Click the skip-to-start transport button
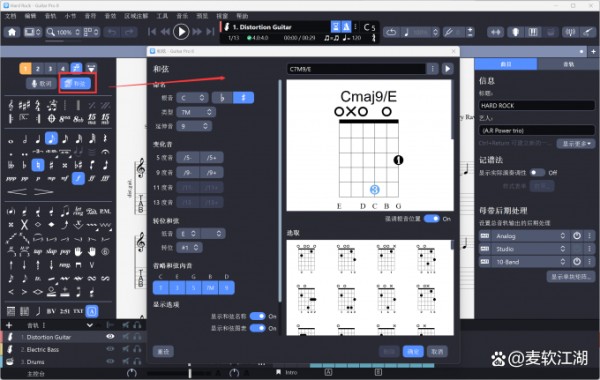Viewport: 600px width, 380px height. tap(152, 32)
